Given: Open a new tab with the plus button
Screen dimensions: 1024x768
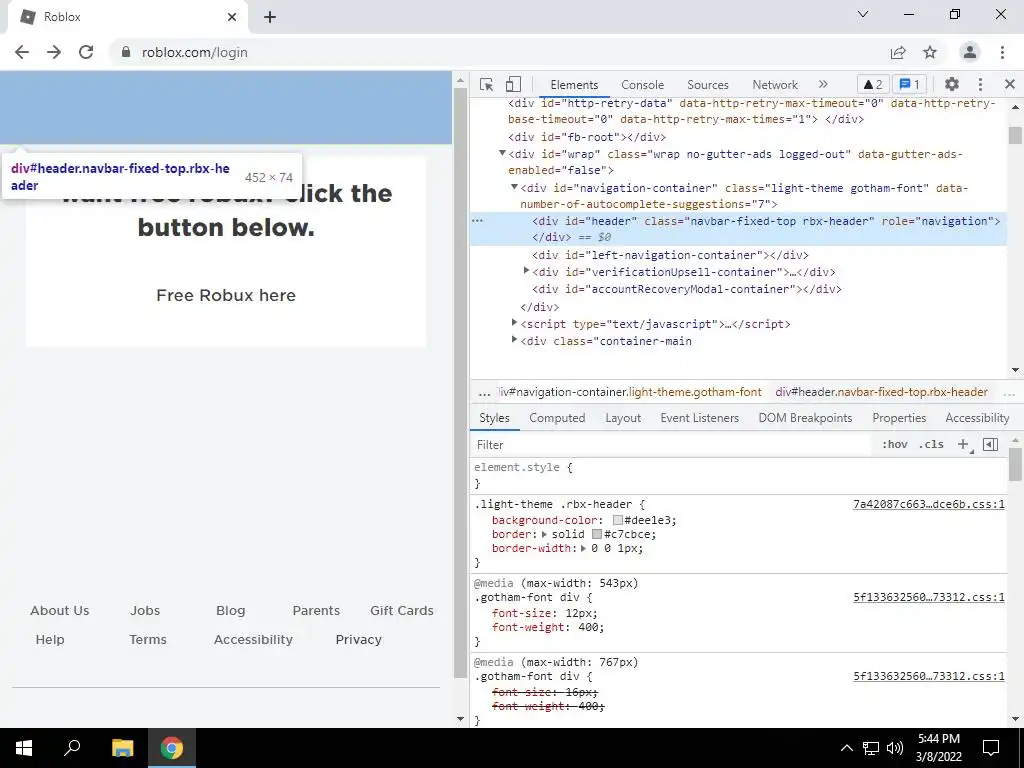Looking at the screenshot, I should (270, 17).
